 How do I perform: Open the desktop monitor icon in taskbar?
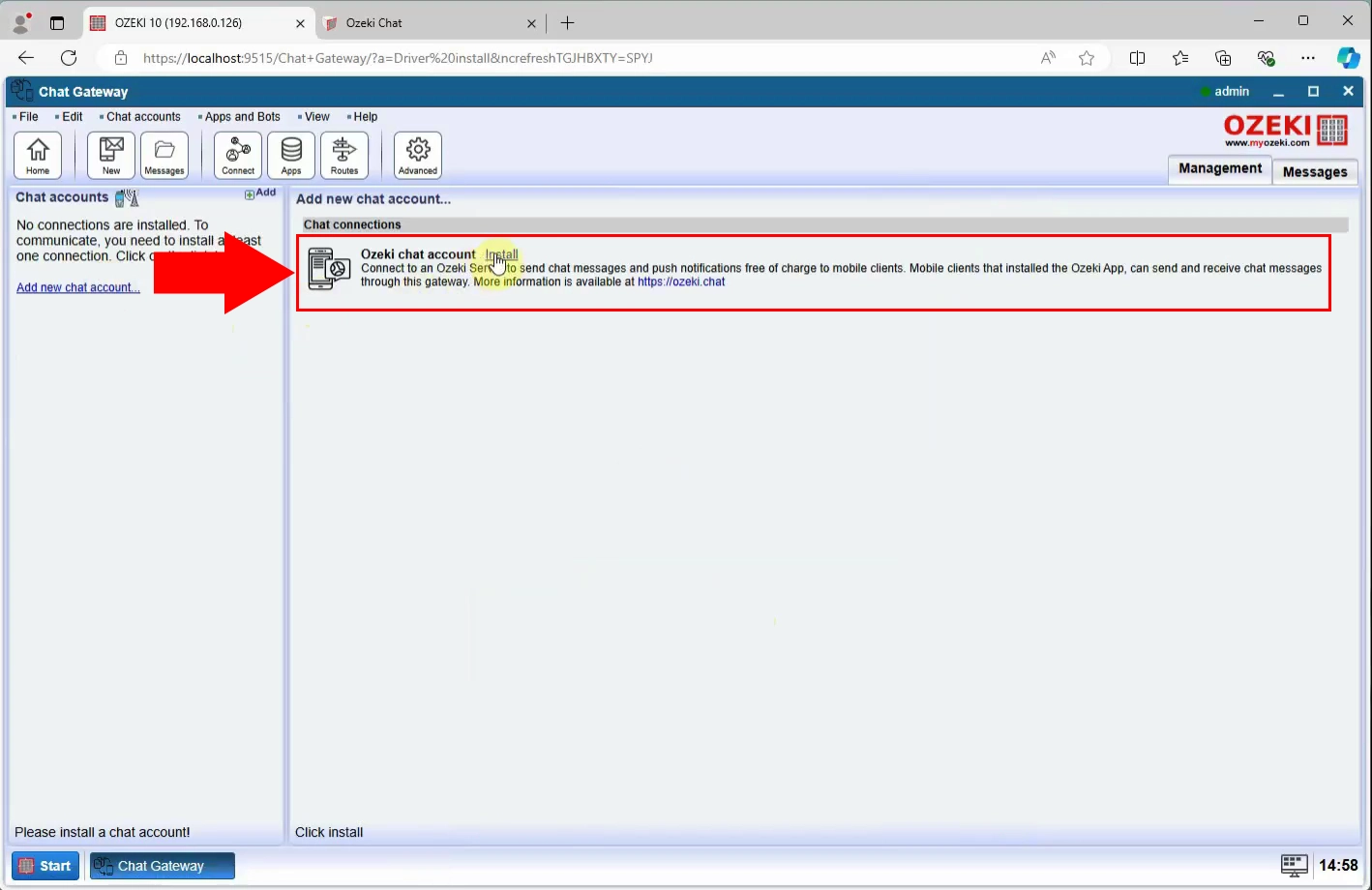1295,865
